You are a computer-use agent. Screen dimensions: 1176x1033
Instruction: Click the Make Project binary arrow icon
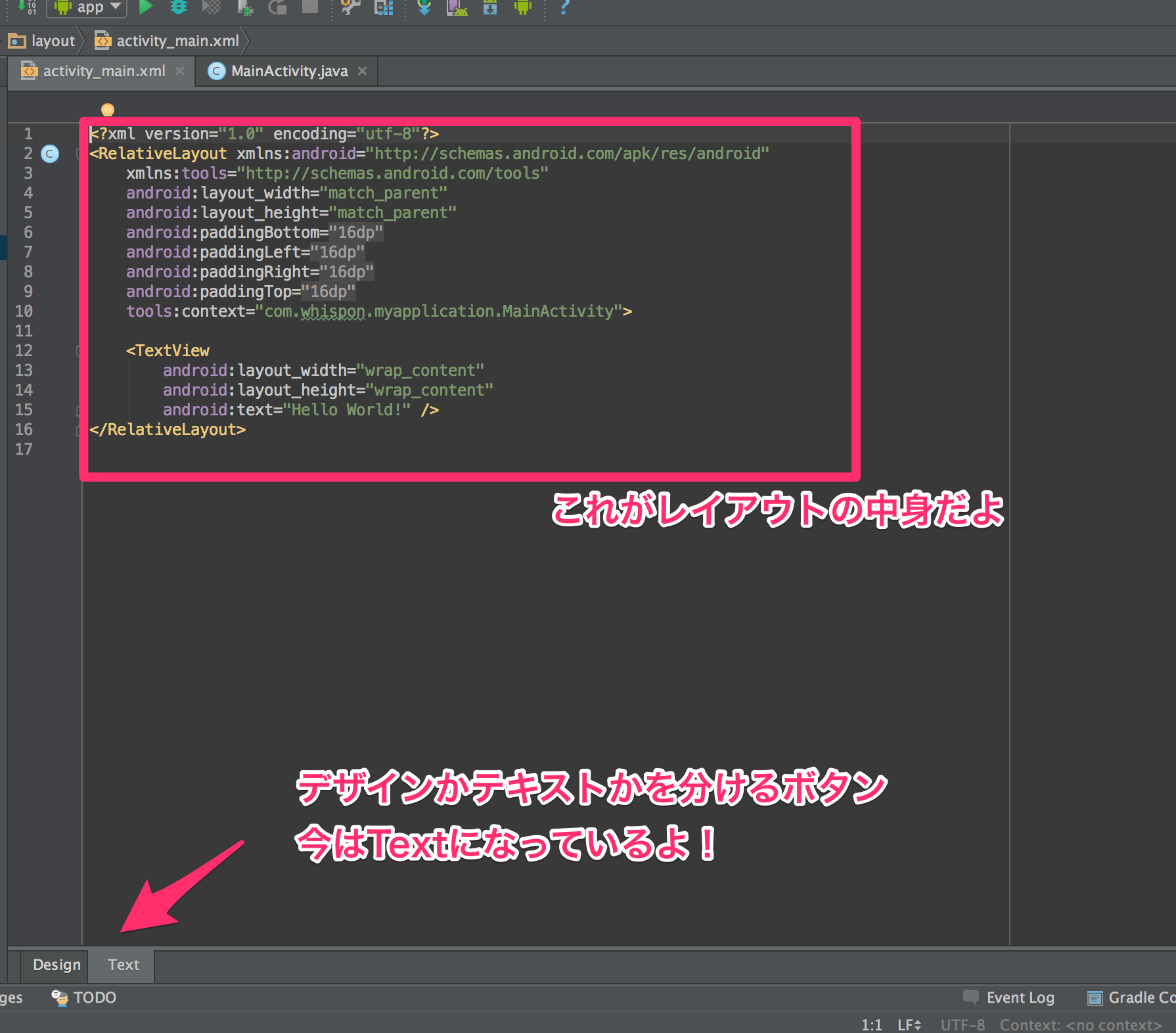pyautogui.click(x=28, y=7)
